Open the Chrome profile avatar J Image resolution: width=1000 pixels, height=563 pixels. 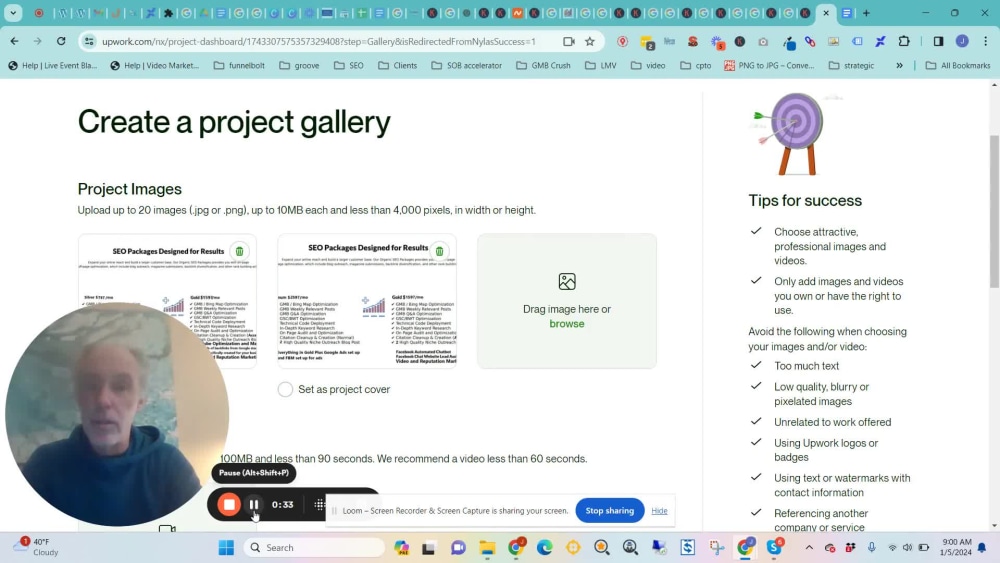point(962,41)
